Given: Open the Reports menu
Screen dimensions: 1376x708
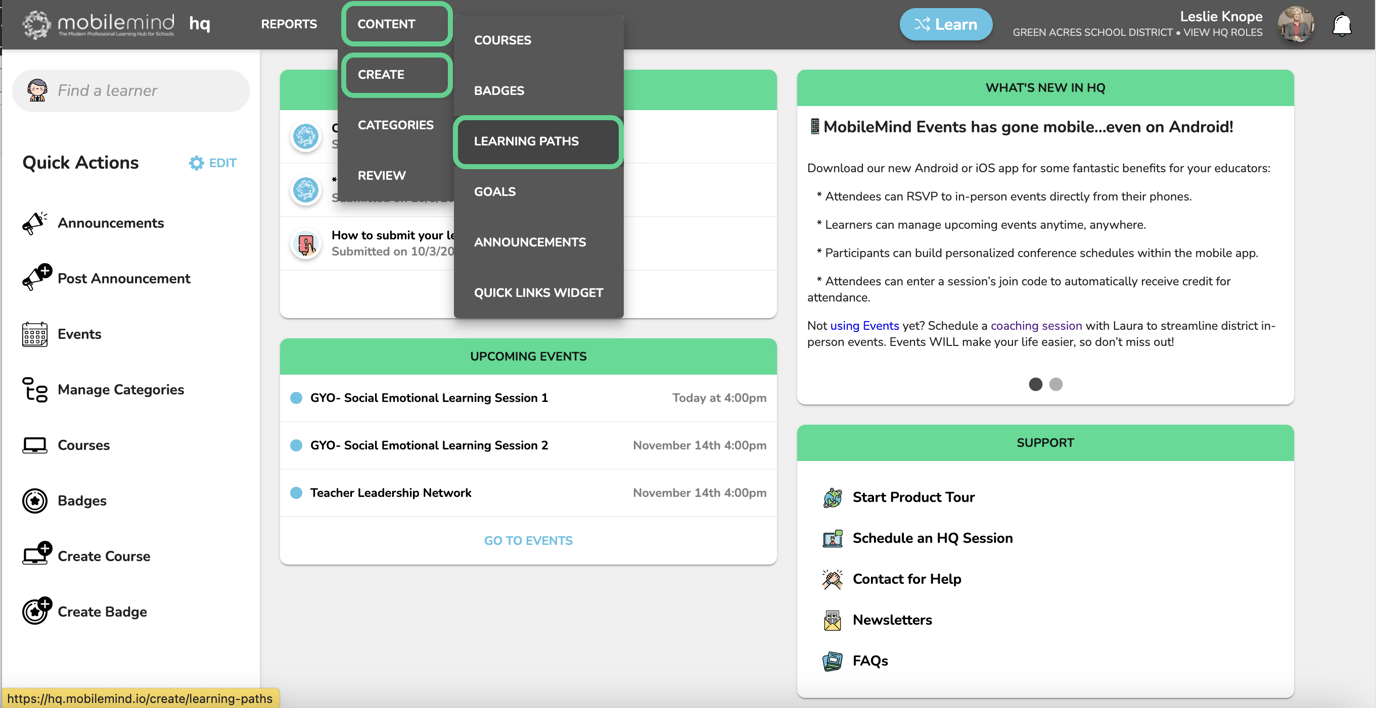Looking at the screenshot, I should [x=289, y=24].
